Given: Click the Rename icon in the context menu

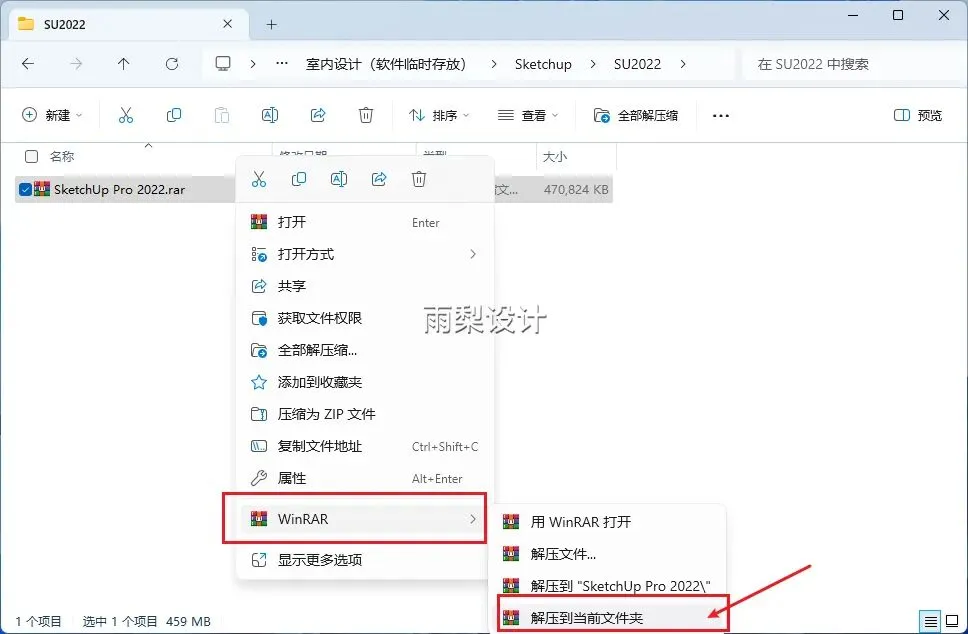Looking at the screenshot, I should point(339,180).
